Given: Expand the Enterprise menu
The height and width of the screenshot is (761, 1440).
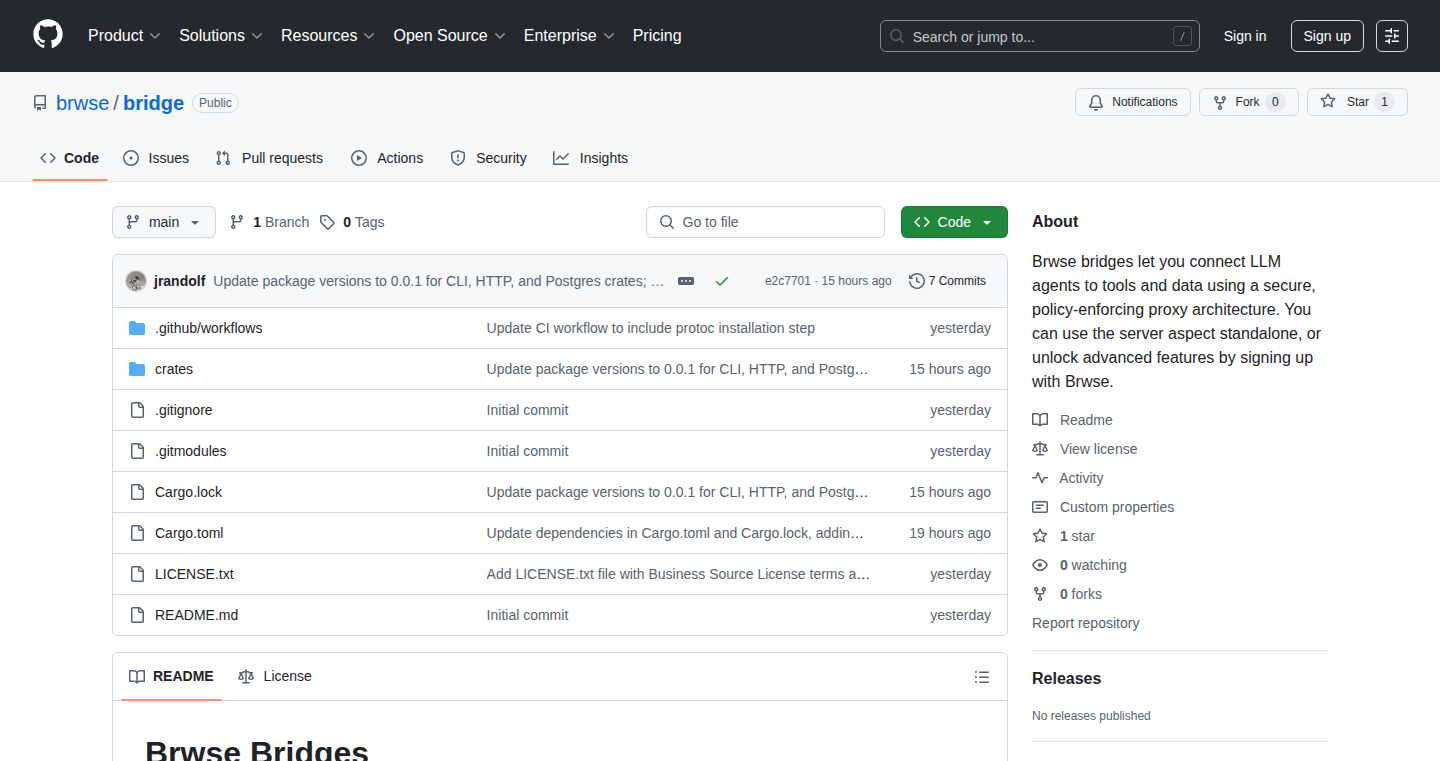Looking at the screenshot, I should 569,36.
